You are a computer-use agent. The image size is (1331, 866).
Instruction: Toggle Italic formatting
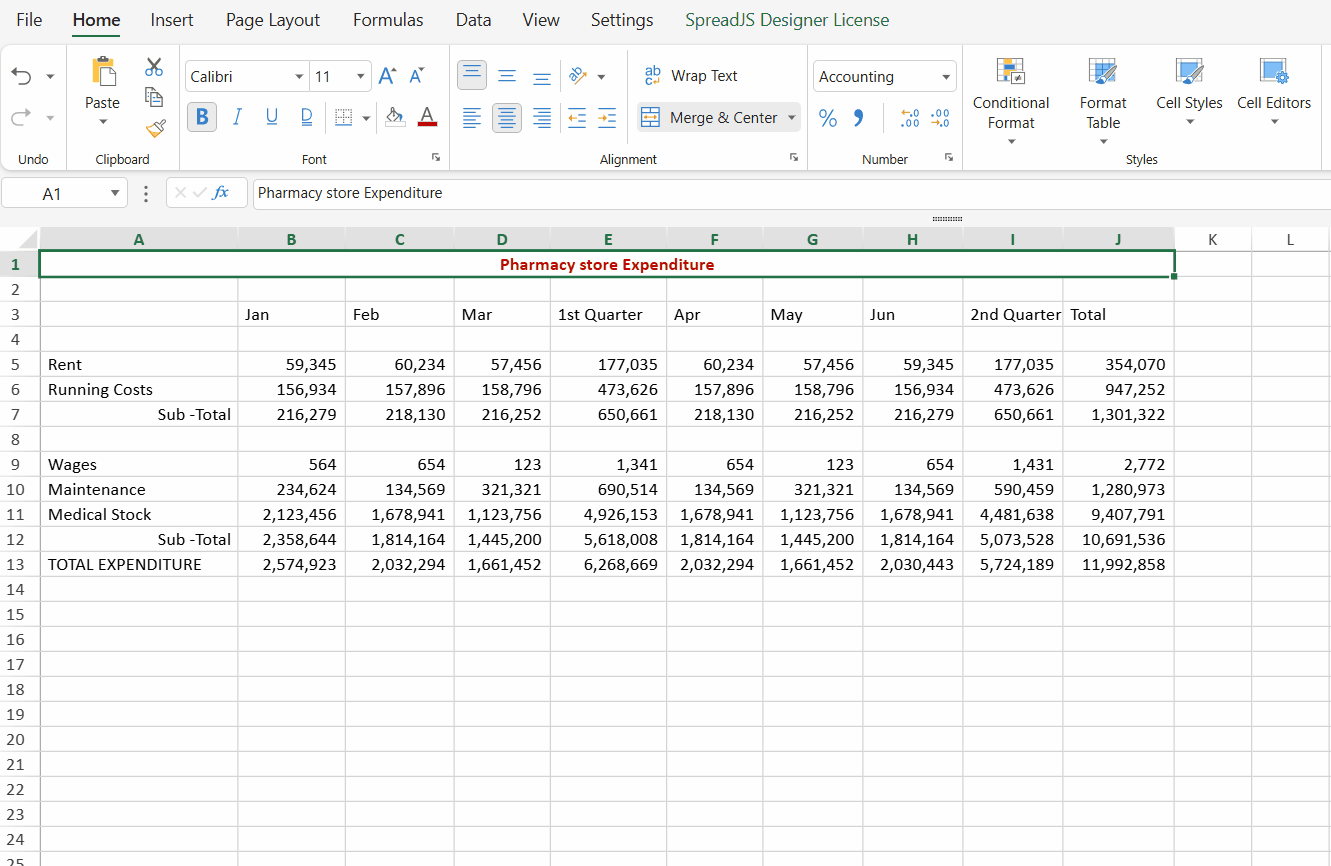tap(237, 117)
